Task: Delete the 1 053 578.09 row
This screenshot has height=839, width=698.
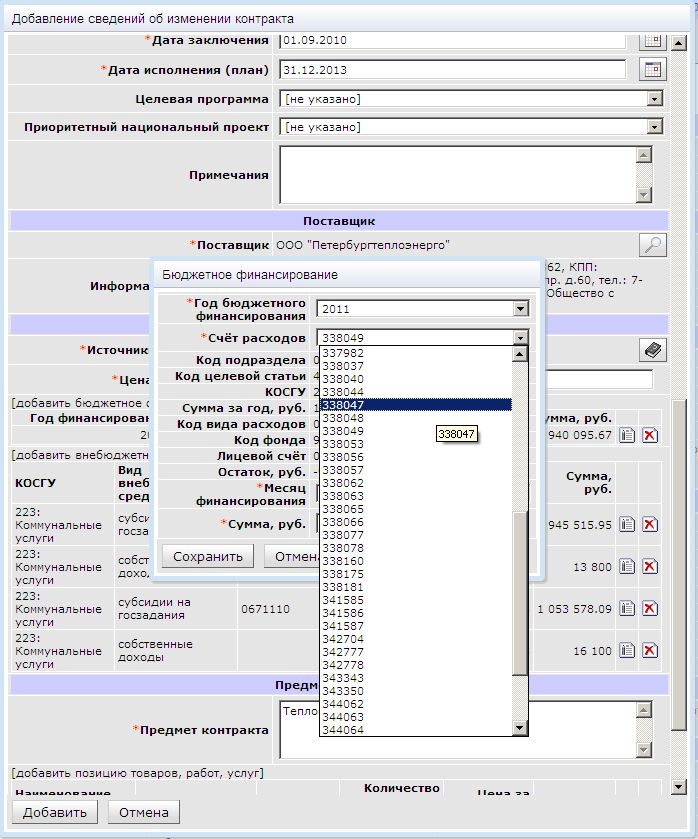Action: coord(650,608)
